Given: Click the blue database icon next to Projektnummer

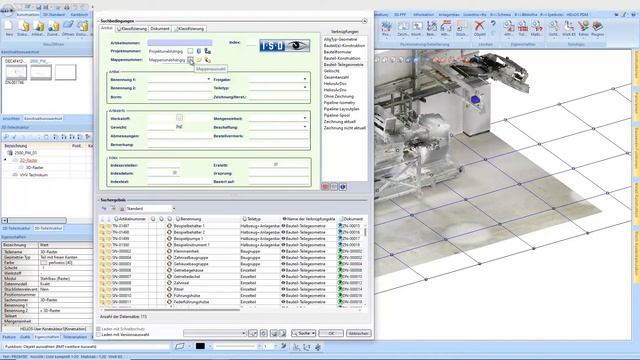Looking at the screenshot, I should (x=199, y=51).
